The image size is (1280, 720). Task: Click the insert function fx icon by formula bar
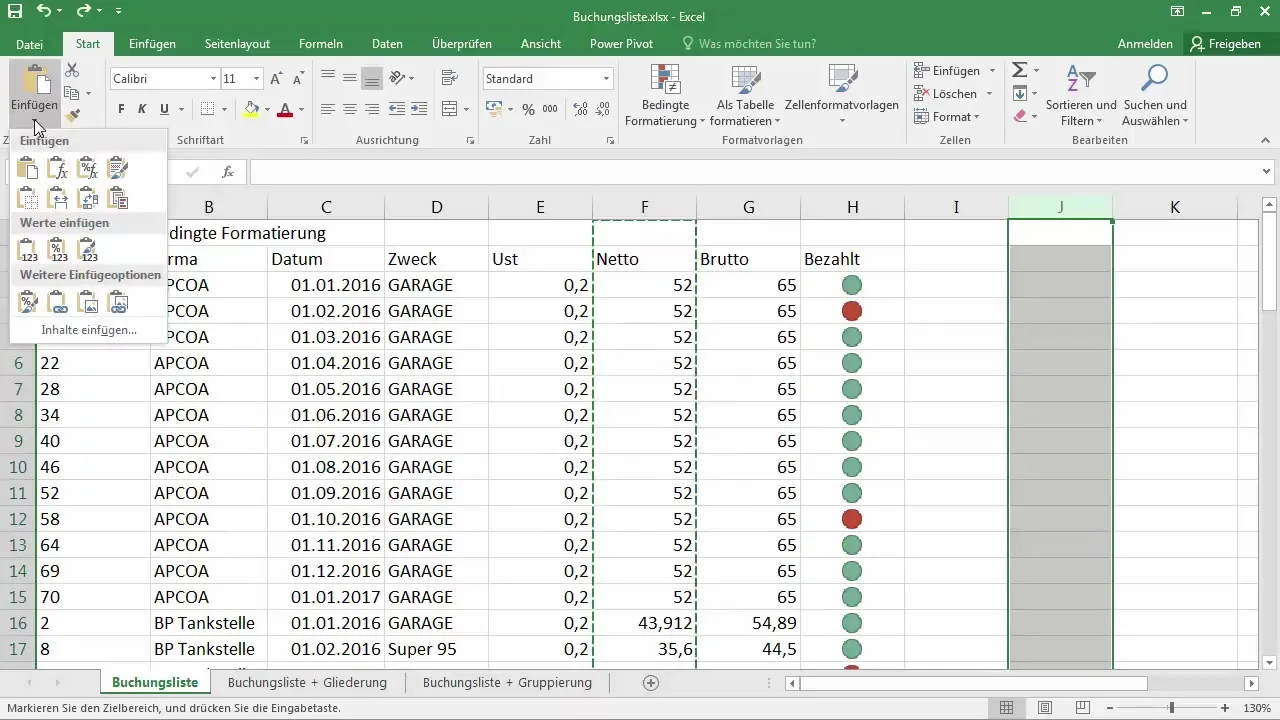pyautogui.click(x=228, y=172)
